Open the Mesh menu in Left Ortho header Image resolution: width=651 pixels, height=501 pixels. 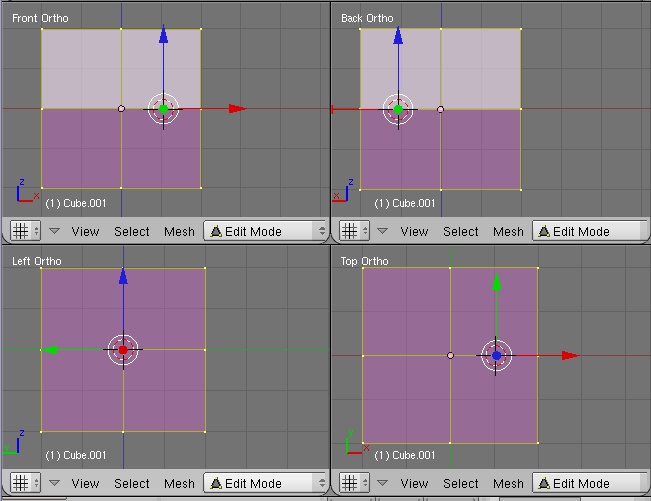point(179,483)
